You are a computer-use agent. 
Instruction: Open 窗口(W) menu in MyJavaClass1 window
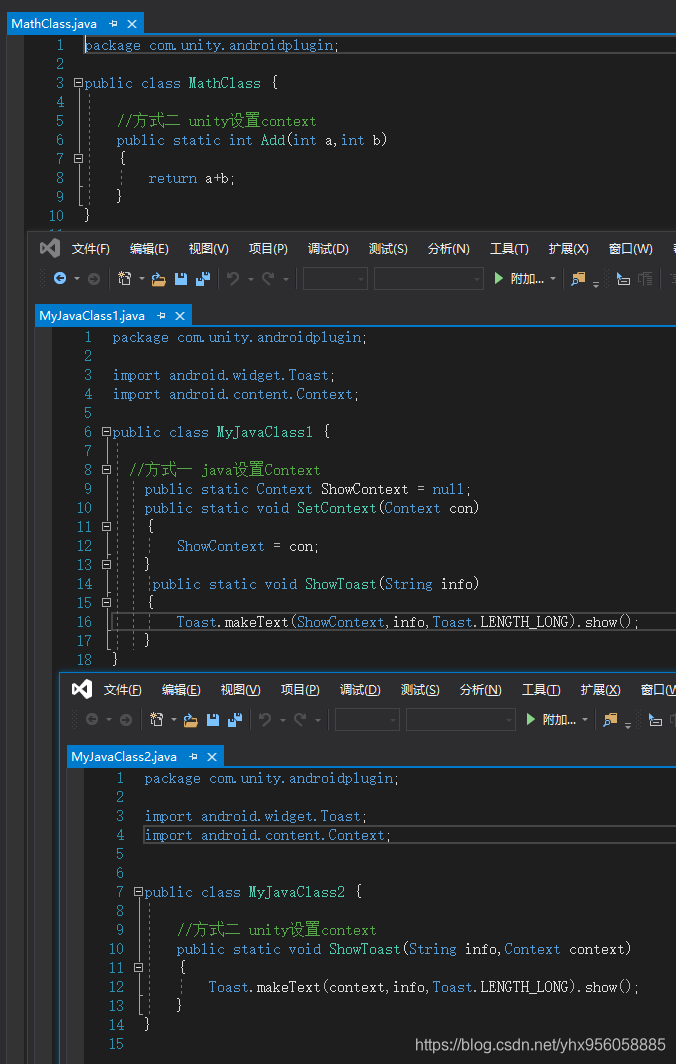coord(631,249)
